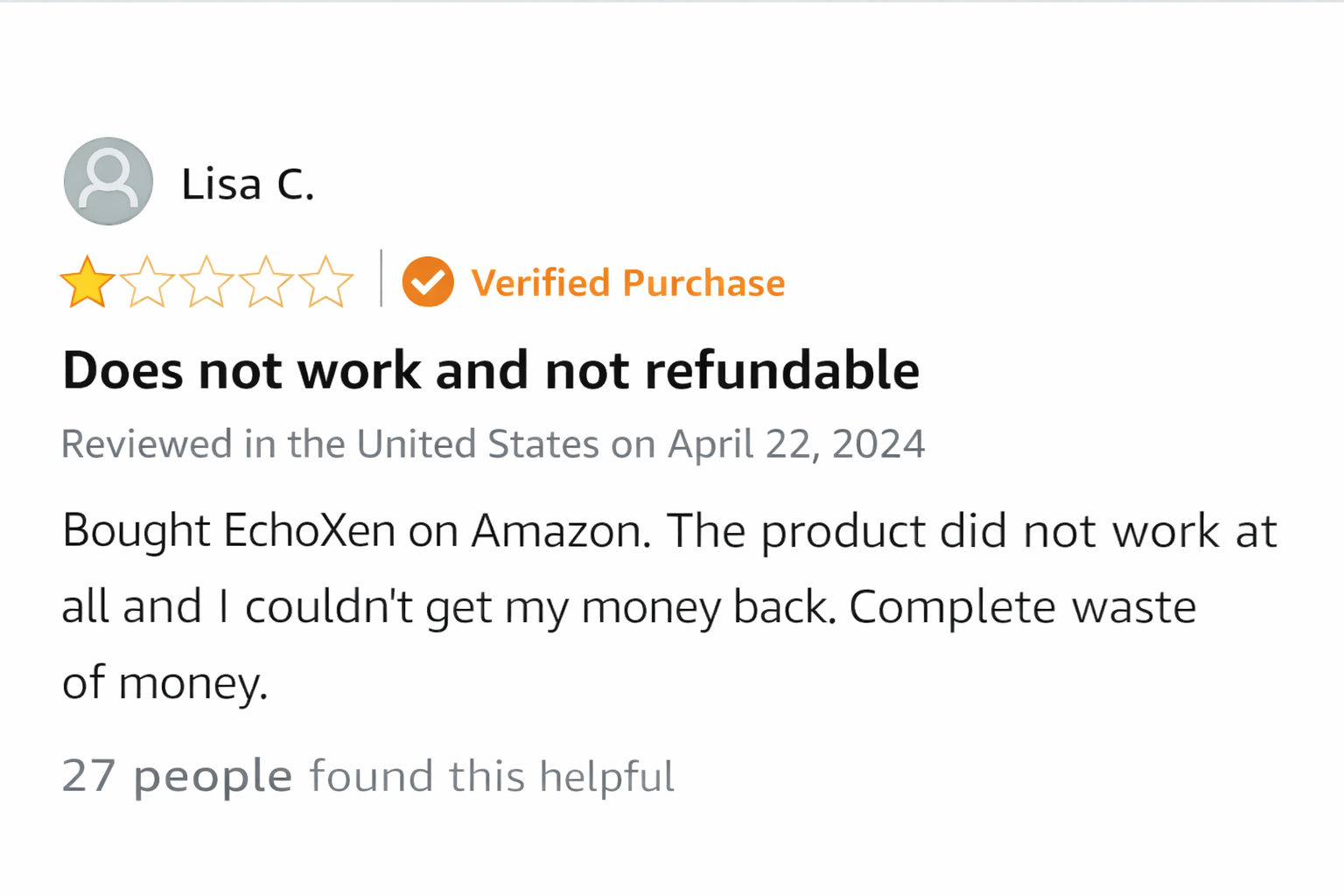Click 'Complete waste' text in review
1344x896 pixels.
coord(1021,607)
